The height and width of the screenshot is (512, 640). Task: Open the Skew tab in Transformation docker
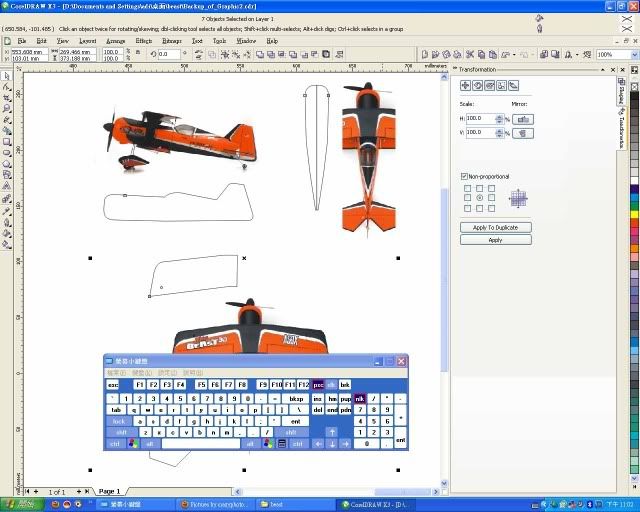click(x=513, y=85)
